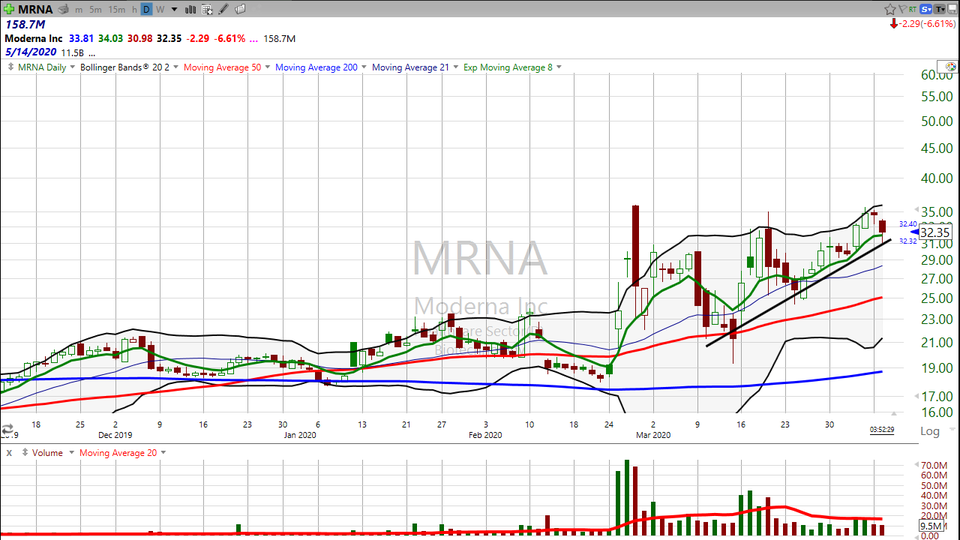Image resolution: width=960 pixels, height=540 pixels.
Task: Click the open price 33.81
Action: (81, 39)
